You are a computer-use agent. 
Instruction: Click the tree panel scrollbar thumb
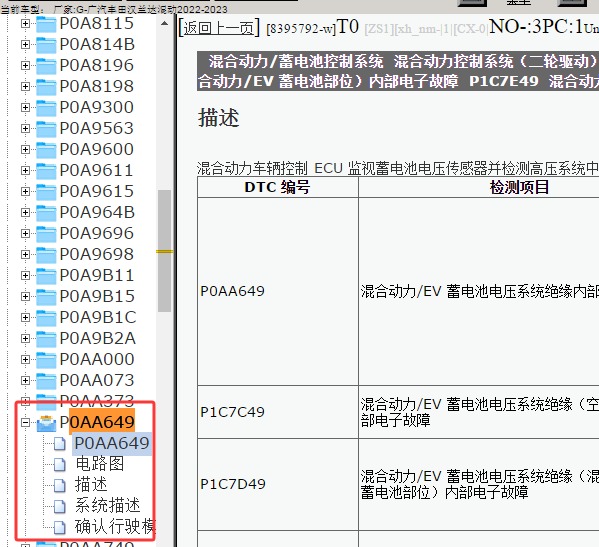165,251
